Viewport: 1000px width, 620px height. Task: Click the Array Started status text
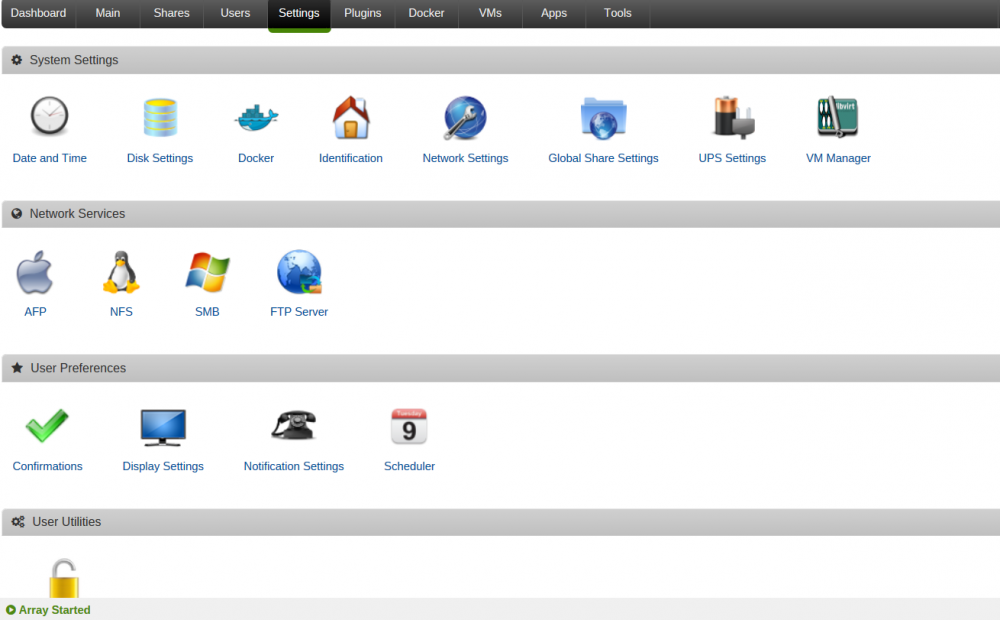point(54,610)
